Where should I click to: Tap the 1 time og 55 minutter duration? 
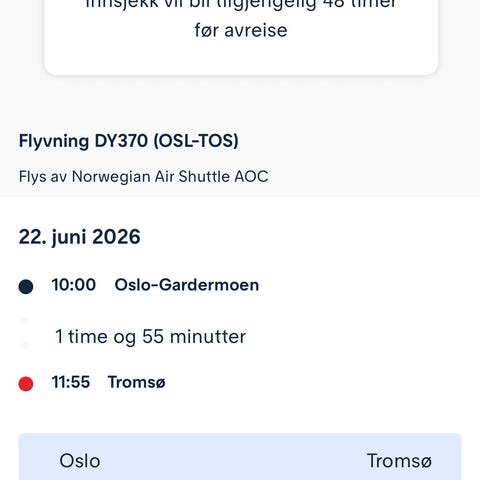[x=150, y=336]
